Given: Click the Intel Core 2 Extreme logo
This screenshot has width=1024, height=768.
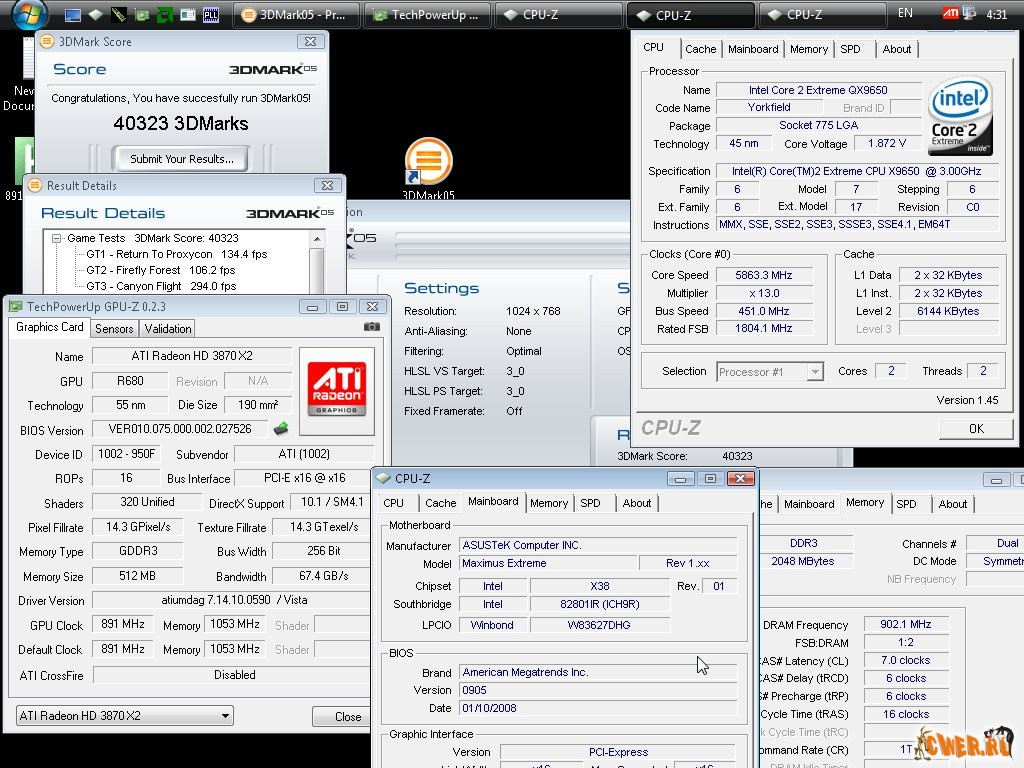Looking at the screenshot, I should click(960, 115).
